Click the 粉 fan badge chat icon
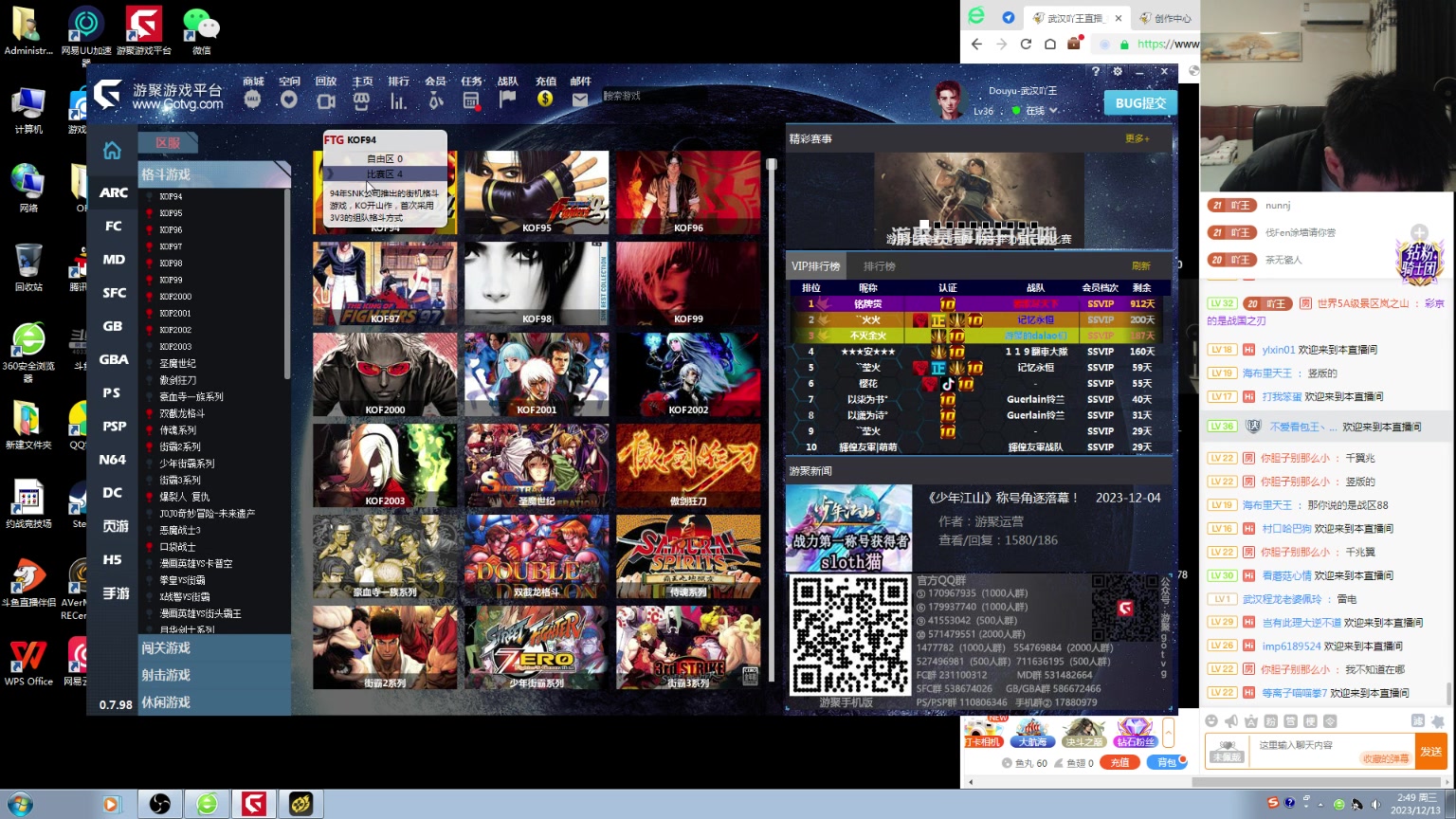 click(1271, 721)
